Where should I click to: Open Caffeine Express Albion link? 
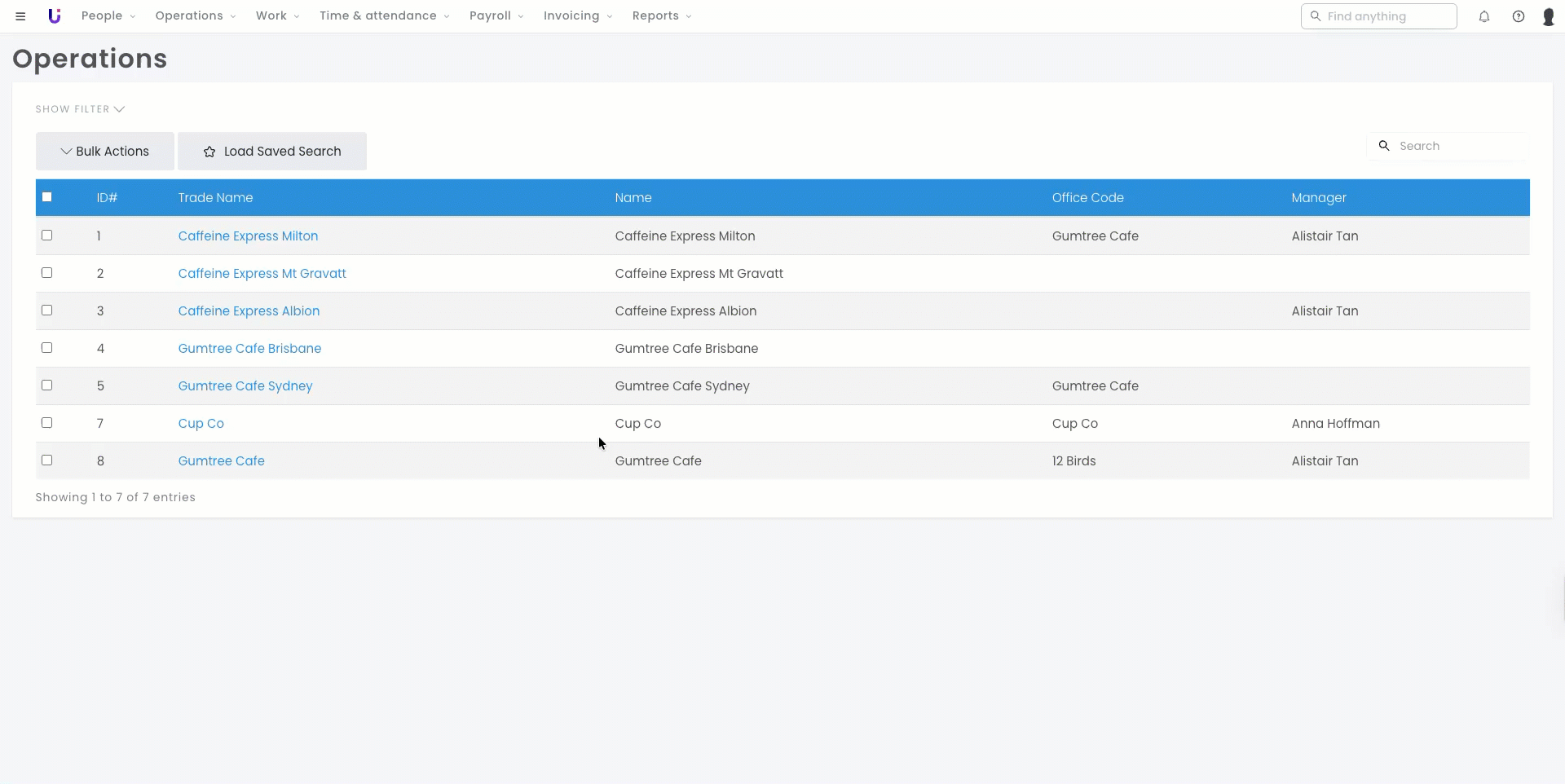tap(249, 311)
